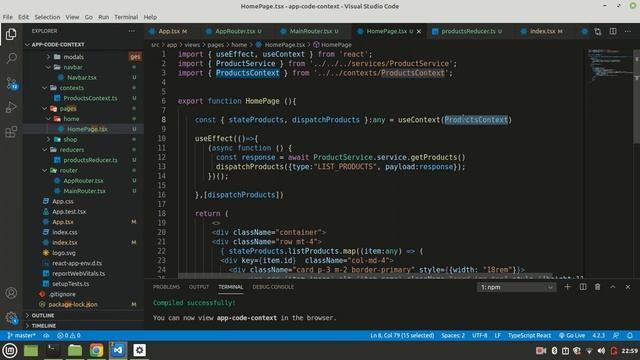This screenshot has width=640, height=360.
Task: Click the Ln 8, Col 79 position indicator
Action: coord(402,336)
